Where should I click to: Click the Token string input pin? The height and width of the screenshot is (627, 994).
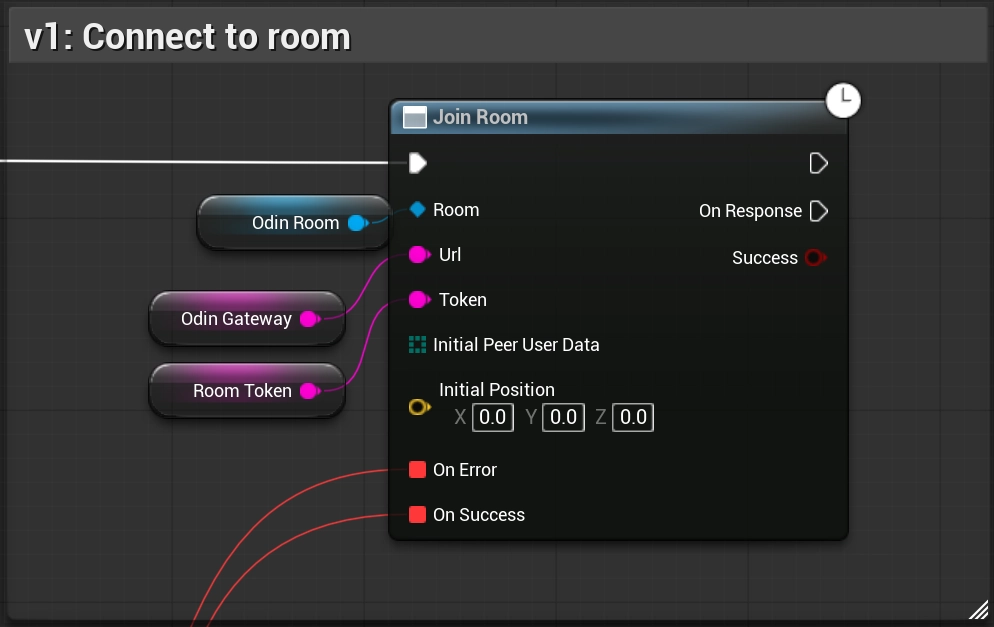tap(418, 299)
